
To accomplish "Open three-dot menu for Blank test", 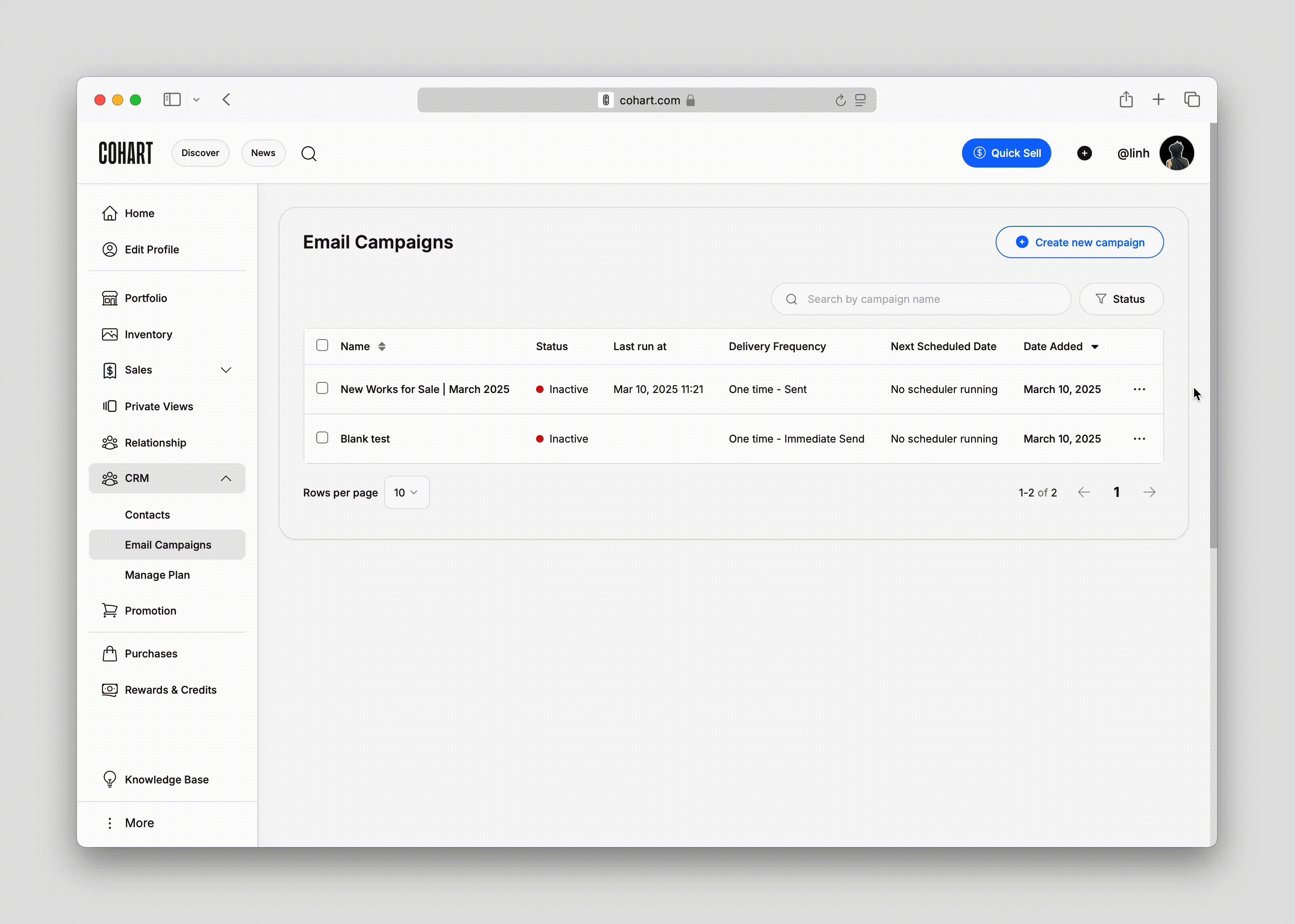I will pyautogui.click(x=1138, y=439).
